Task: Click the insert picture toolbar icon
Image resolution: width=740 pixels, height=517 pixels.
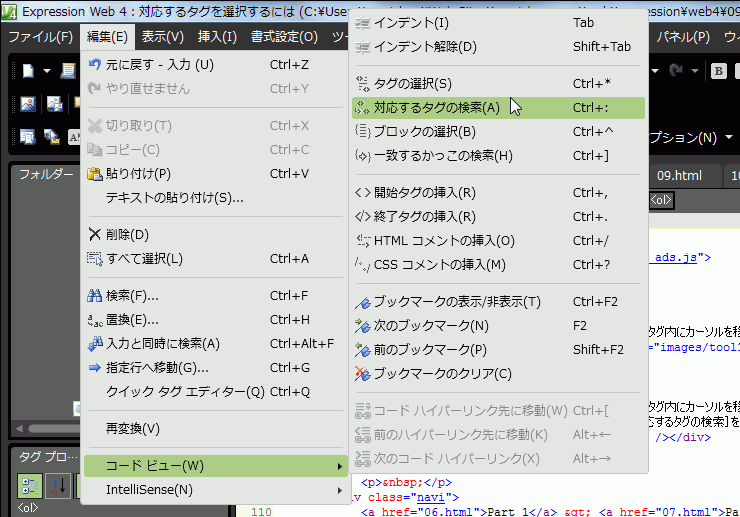Action: 28,103
